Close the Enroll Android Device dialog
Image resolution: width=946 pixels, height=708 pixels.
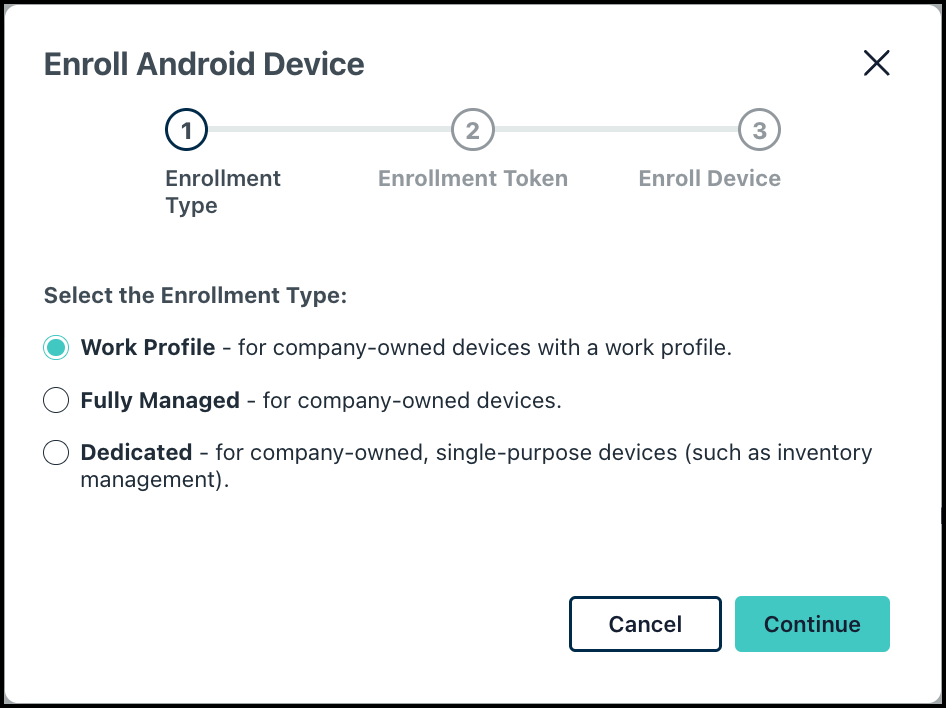click(876, 64)
